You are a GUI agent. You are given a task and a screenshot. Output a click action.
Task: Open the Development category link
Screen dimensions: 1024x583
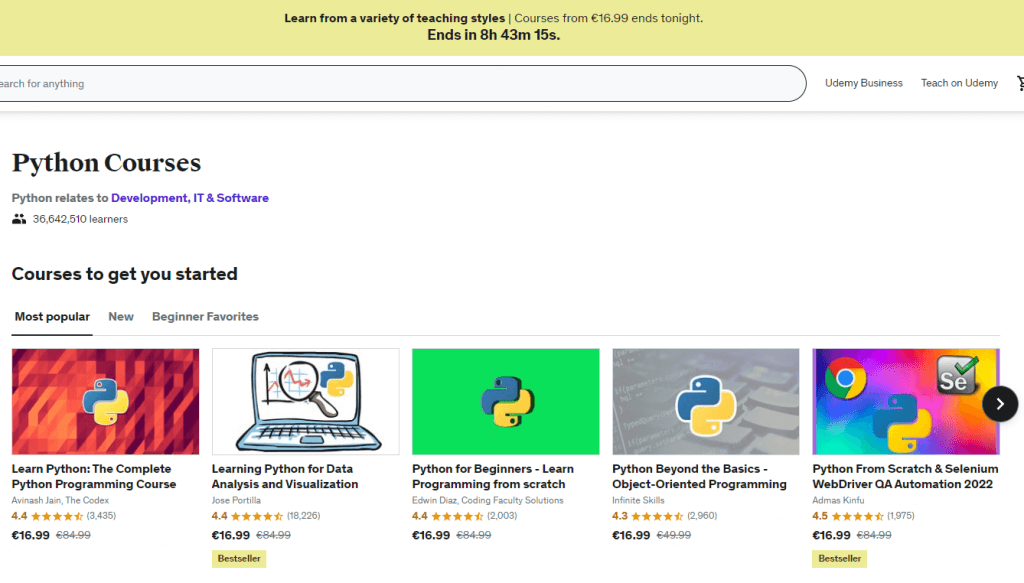click(149, 198)
